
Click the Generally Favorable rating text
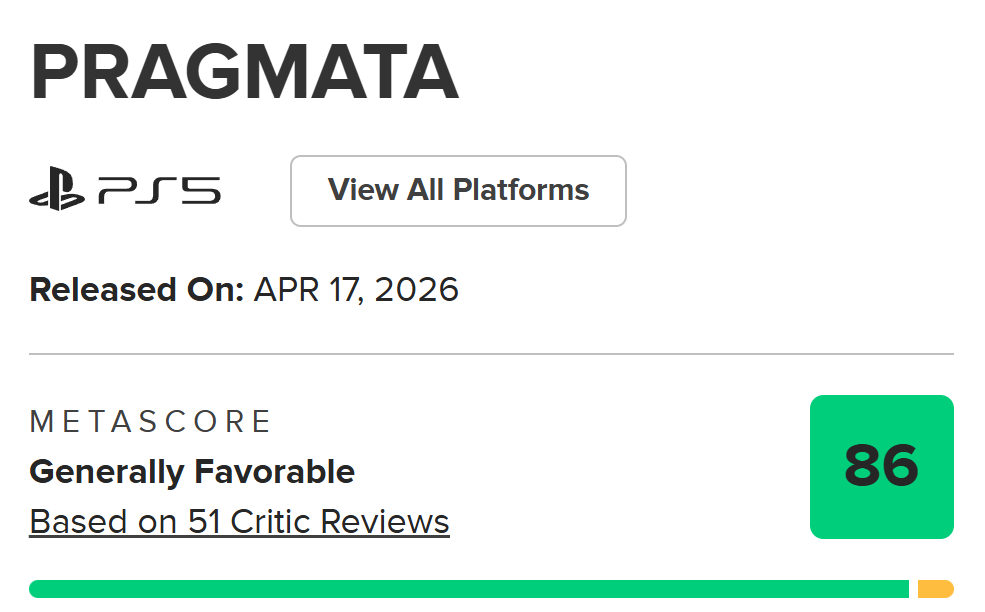click(192, 471)
